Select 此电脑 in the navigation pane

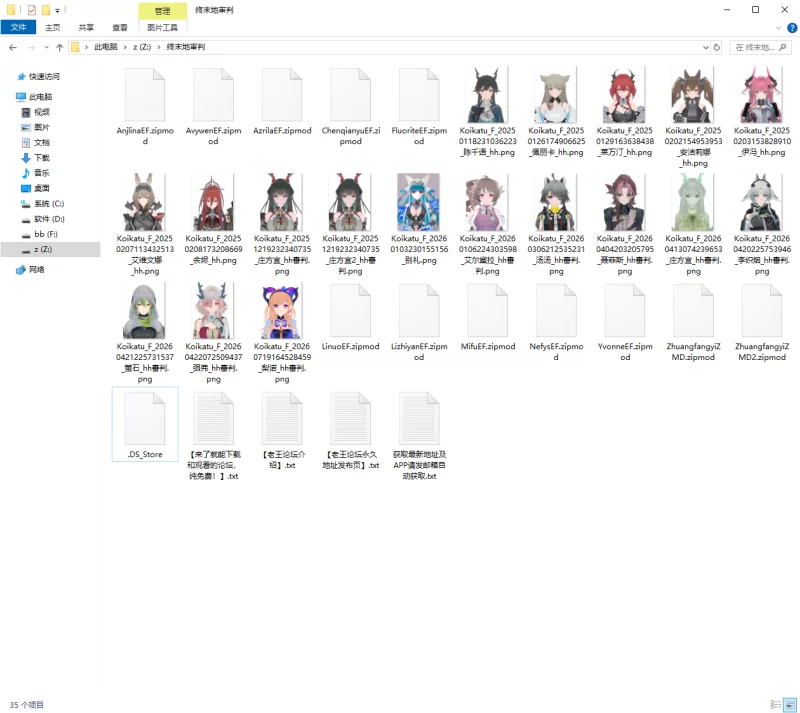(40, 96)
